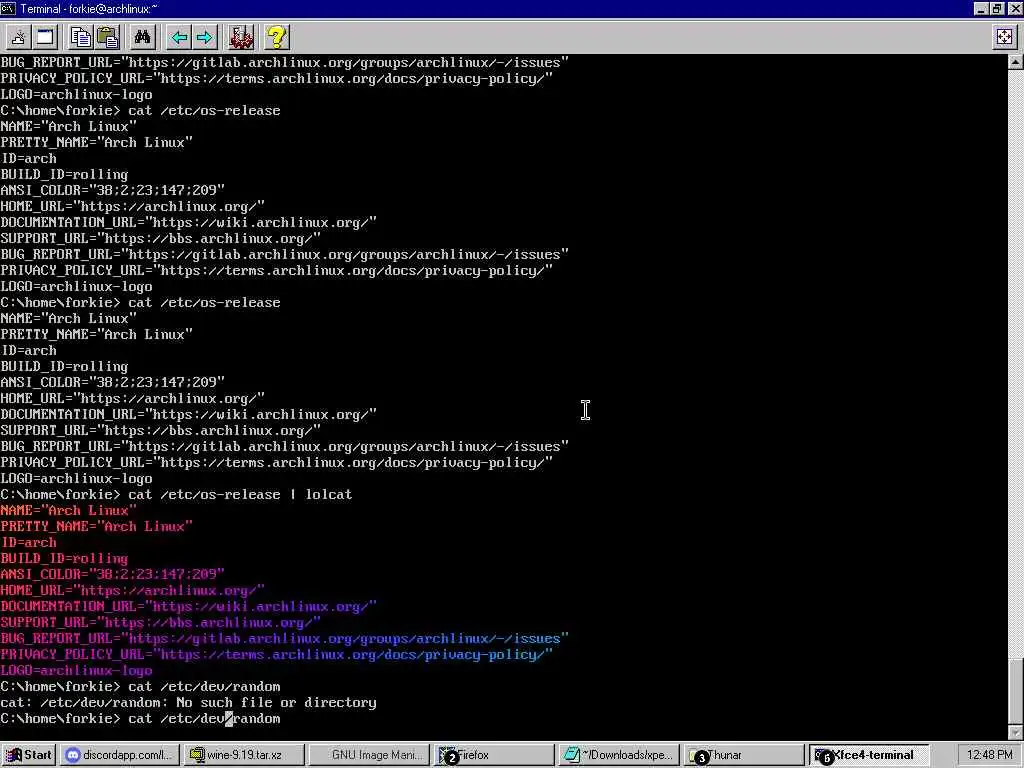Open help with yellow question mark

pyautogui.click(x=277, y=37)
